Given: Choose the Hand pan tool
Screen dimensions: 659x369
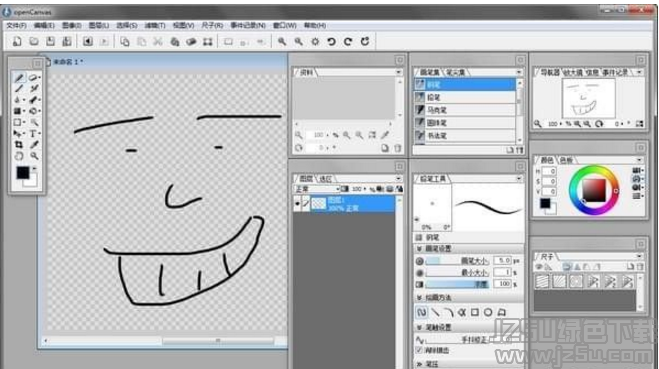Looking at the screenshot, I should 18,156.
